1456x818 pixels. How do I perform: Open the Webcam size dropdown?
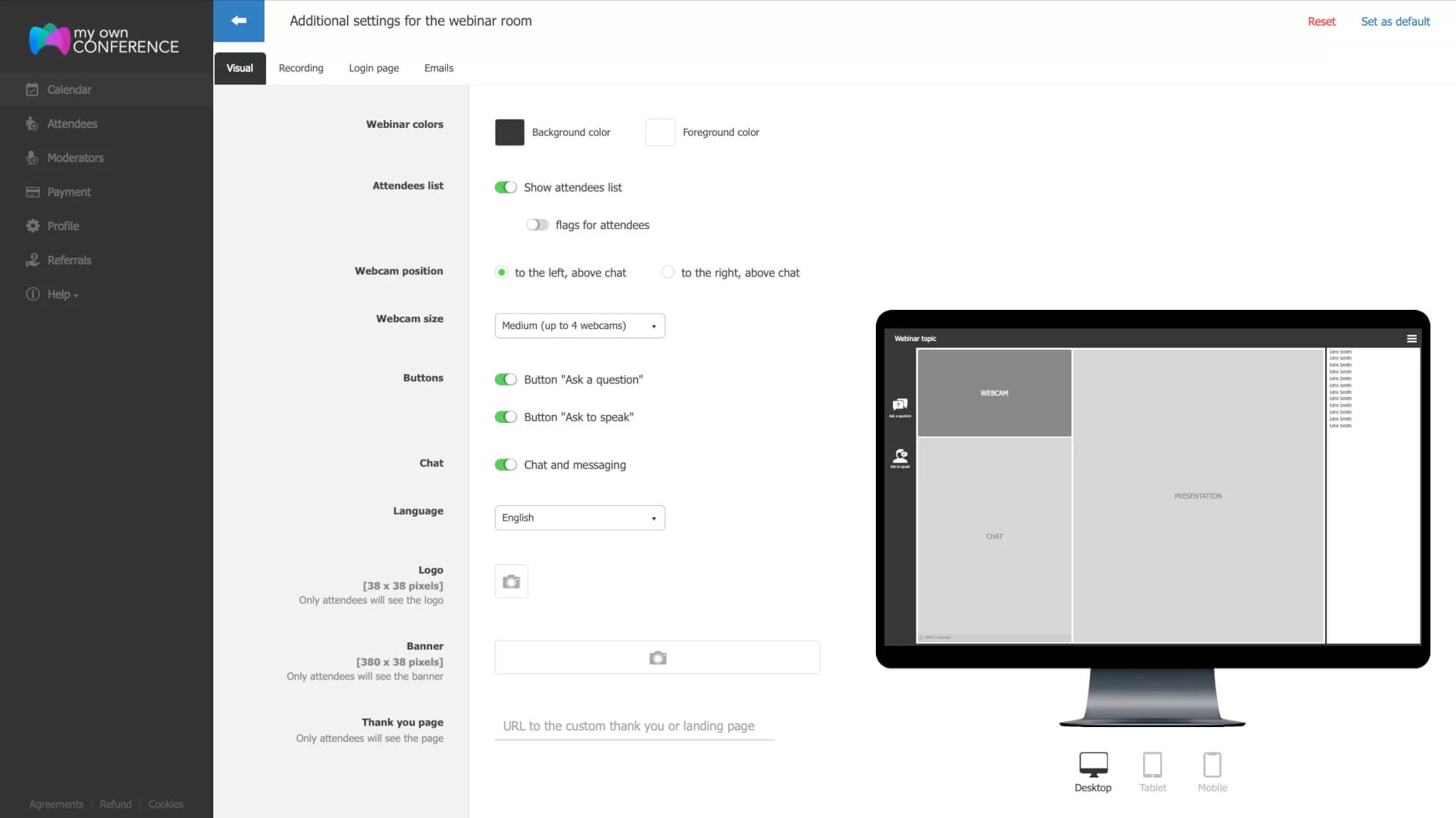(579, 325)
